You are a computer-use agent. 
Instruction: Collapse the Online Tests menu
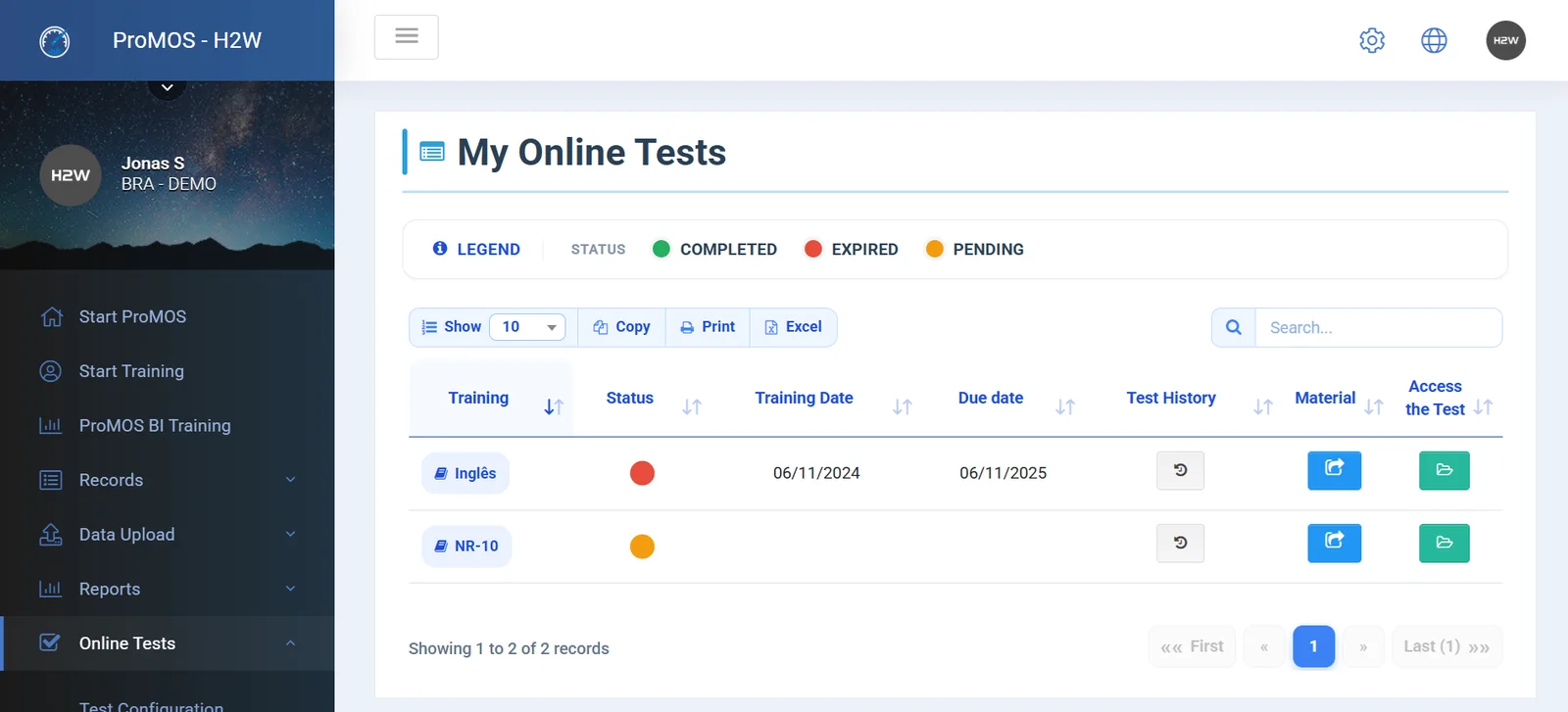(168, 643)
